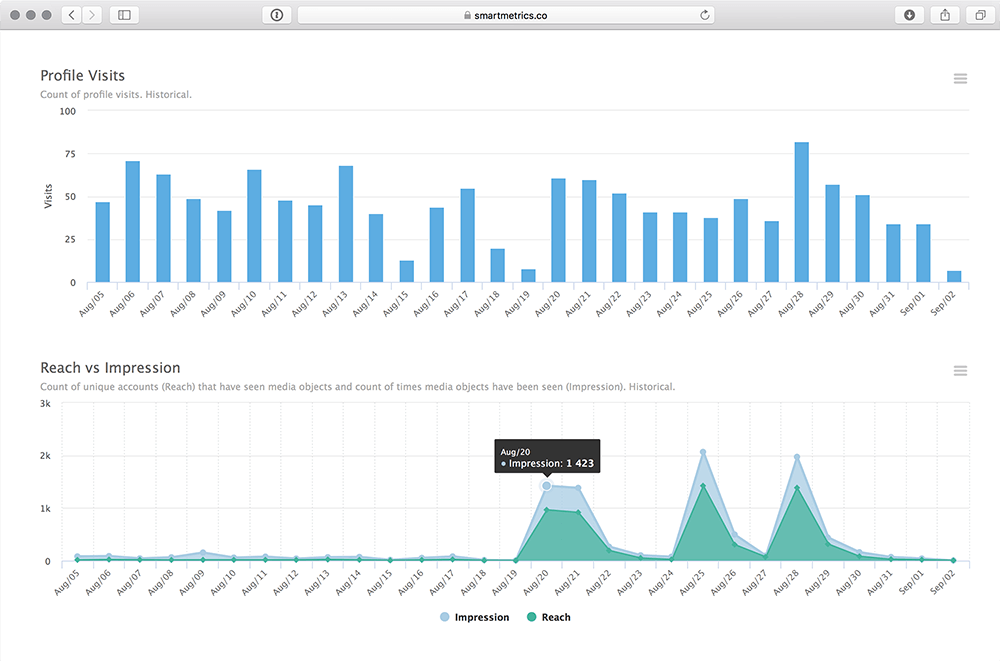Click the Aug/28 Reach peak marker

tap(797, 488)
